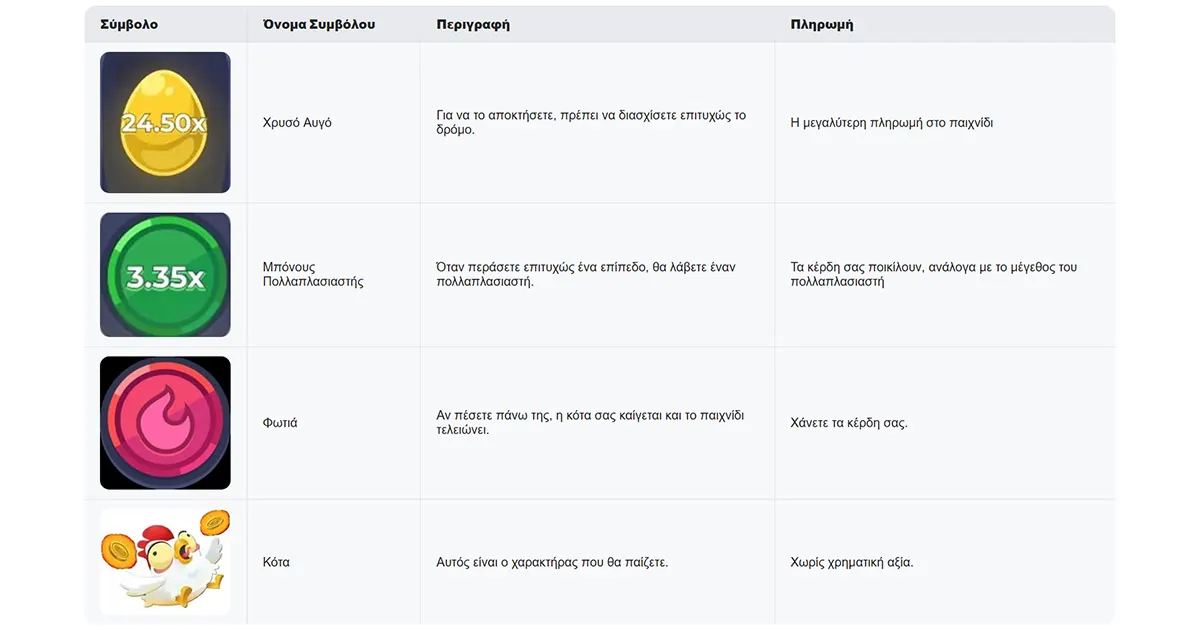This screenshot has width=1200, height=629.
Task: Click the chicken character description text
Action: [552, 562]
